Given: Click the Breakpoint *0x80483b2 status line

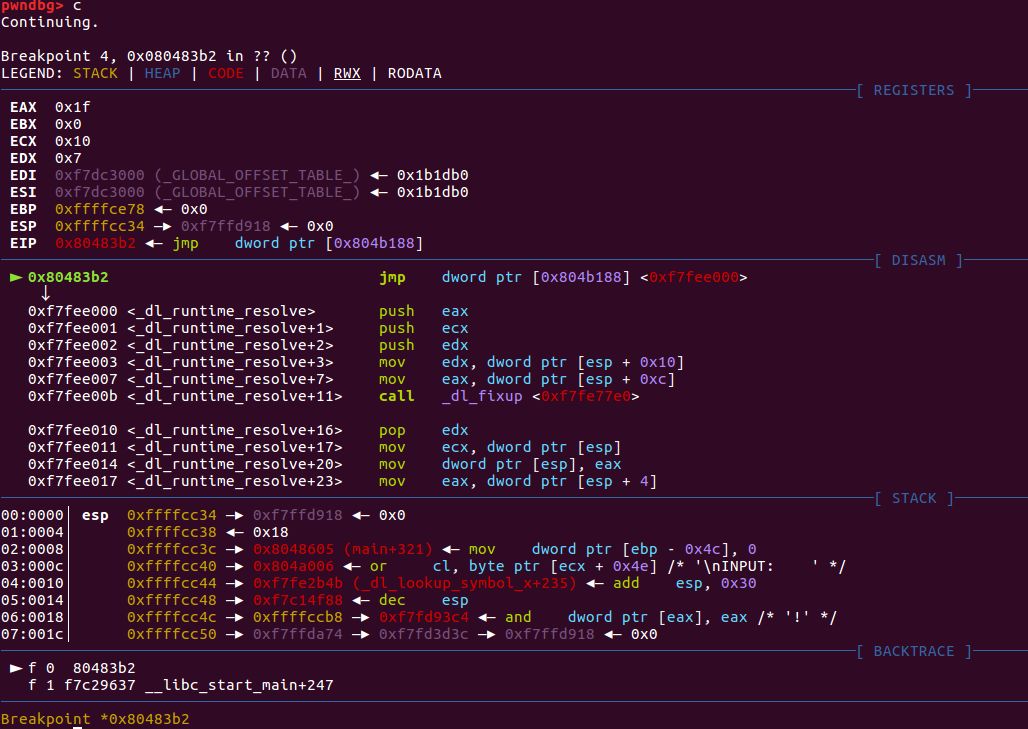Looking at the screenshot, I should coord(95,719).
